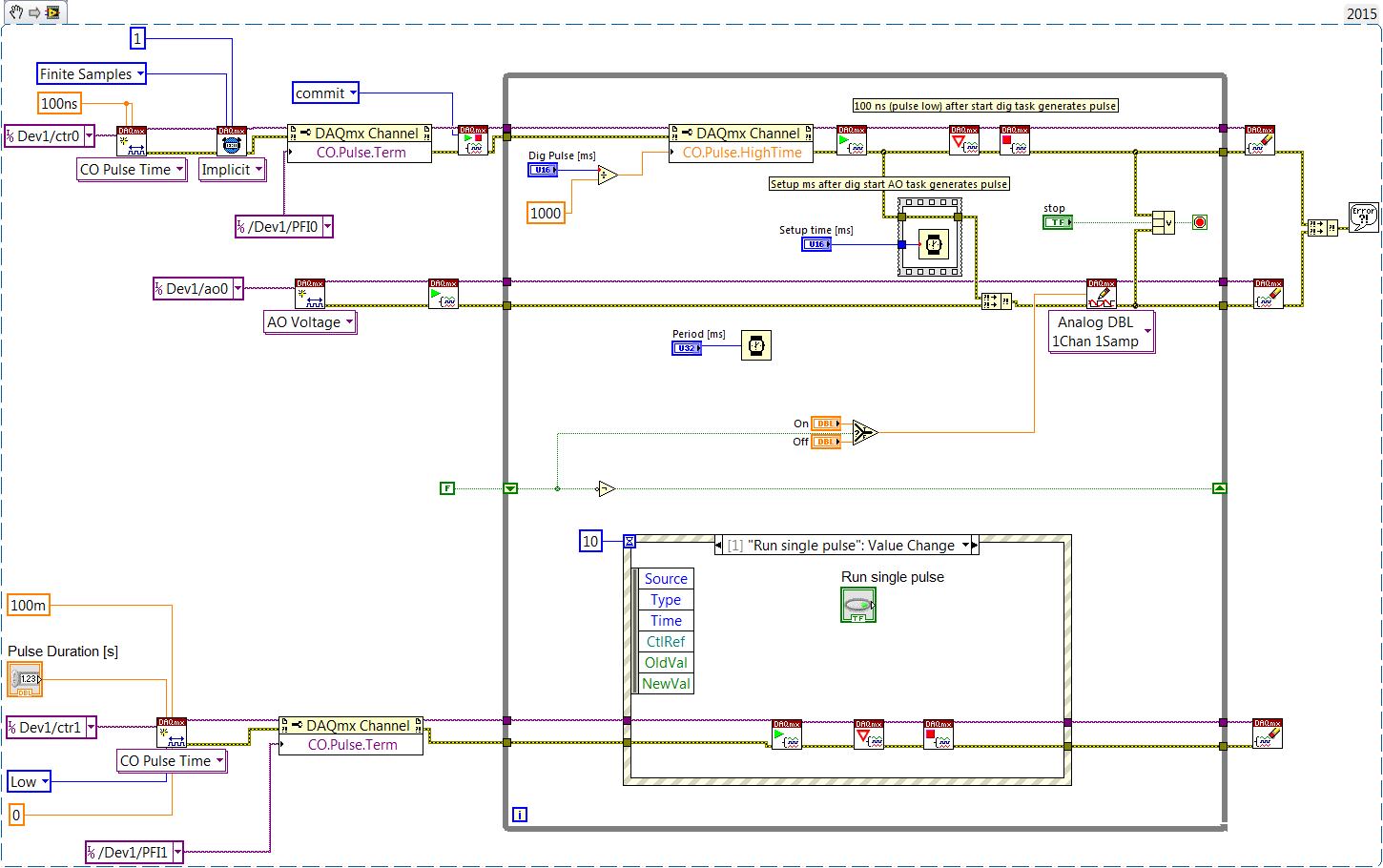
Task: Open the commit enum dropdown
Action: pos(353,93)
